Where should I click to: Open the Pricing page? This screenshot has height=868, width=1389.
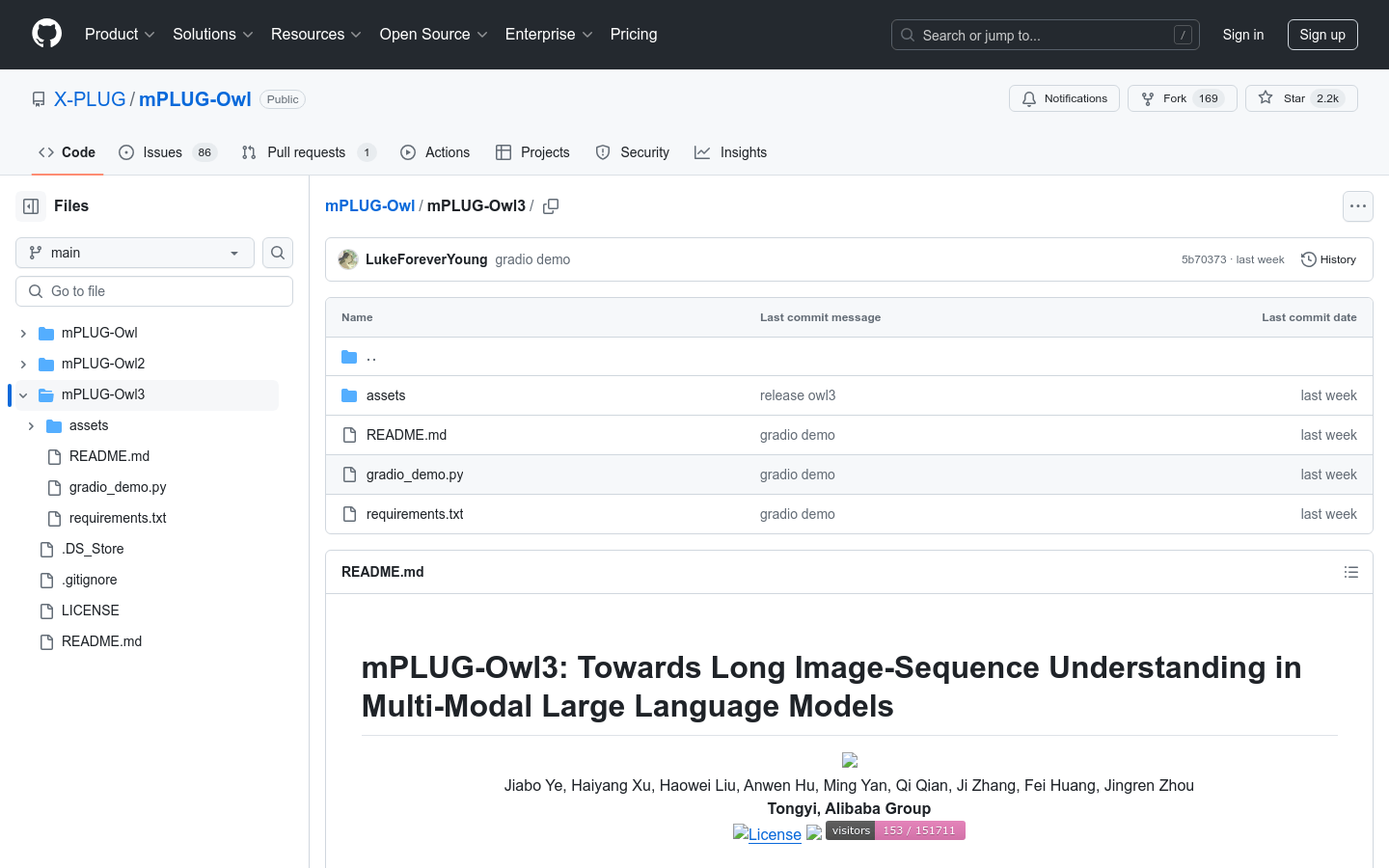coord(634,35)
